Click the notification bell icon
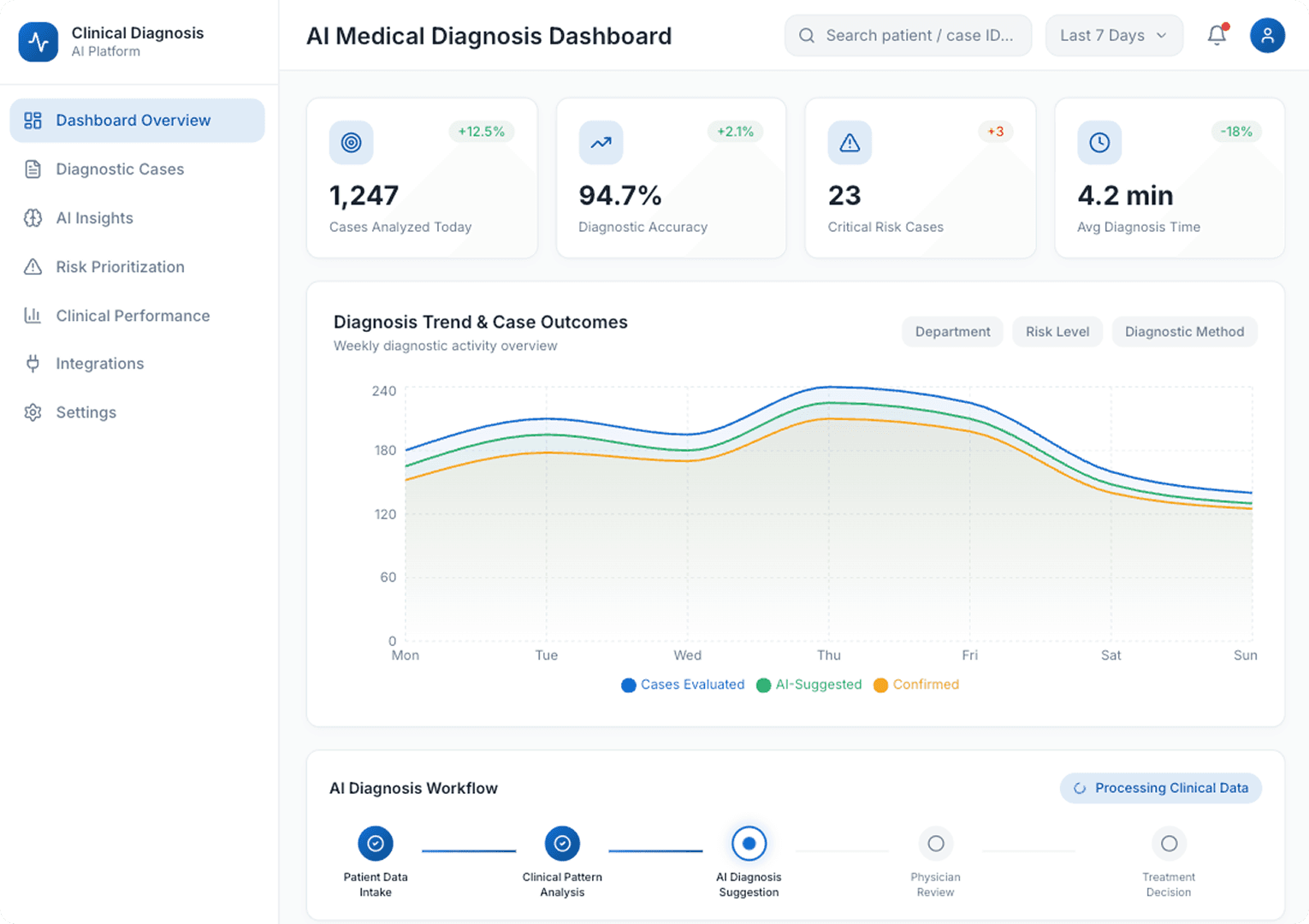1309x924 pixels. pyautogui.click(x=1217, y=35)
